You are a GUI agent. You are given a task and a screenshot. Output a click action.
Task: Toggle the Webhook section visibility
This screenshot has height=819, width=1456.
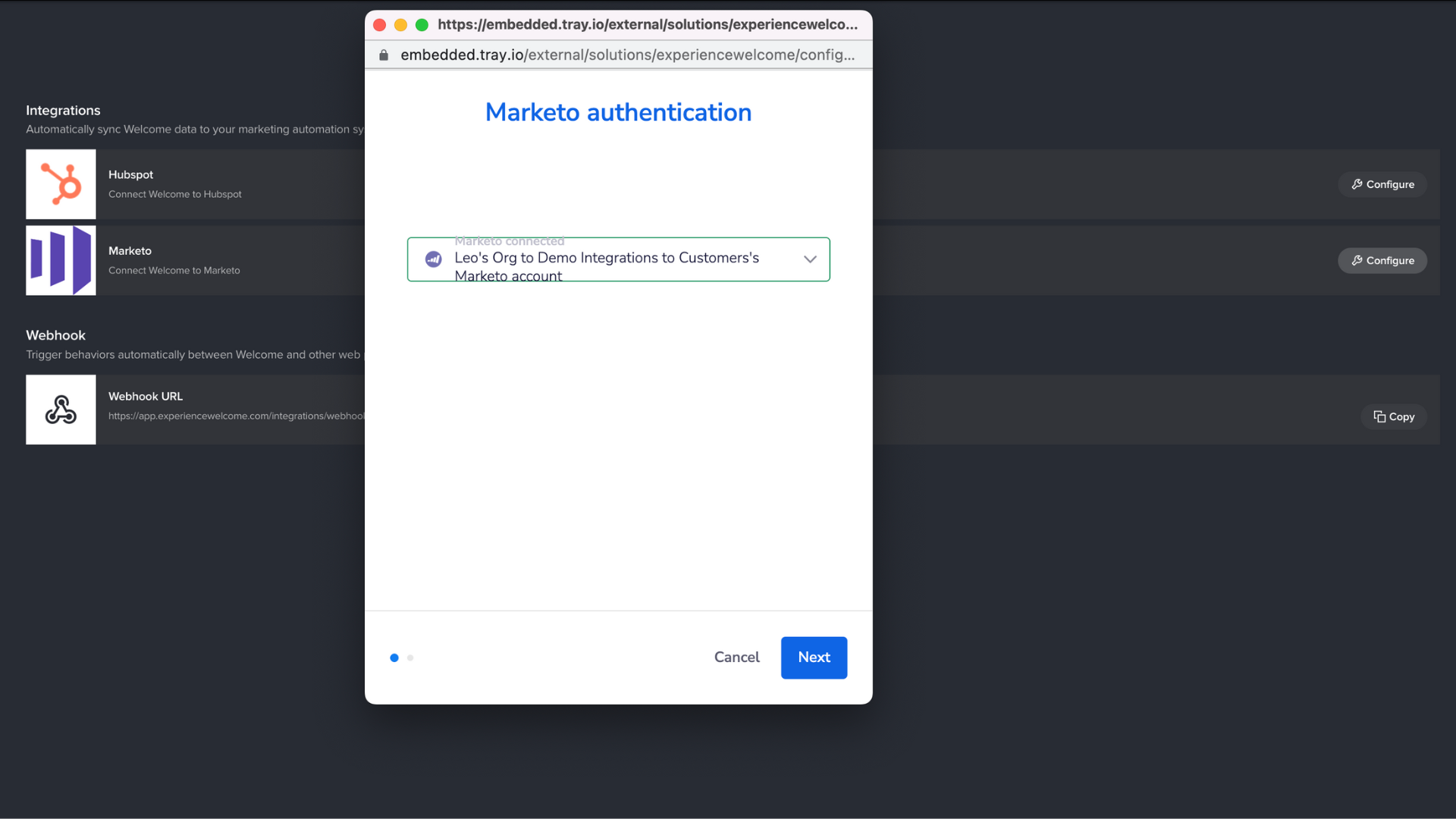pos(55,335)
